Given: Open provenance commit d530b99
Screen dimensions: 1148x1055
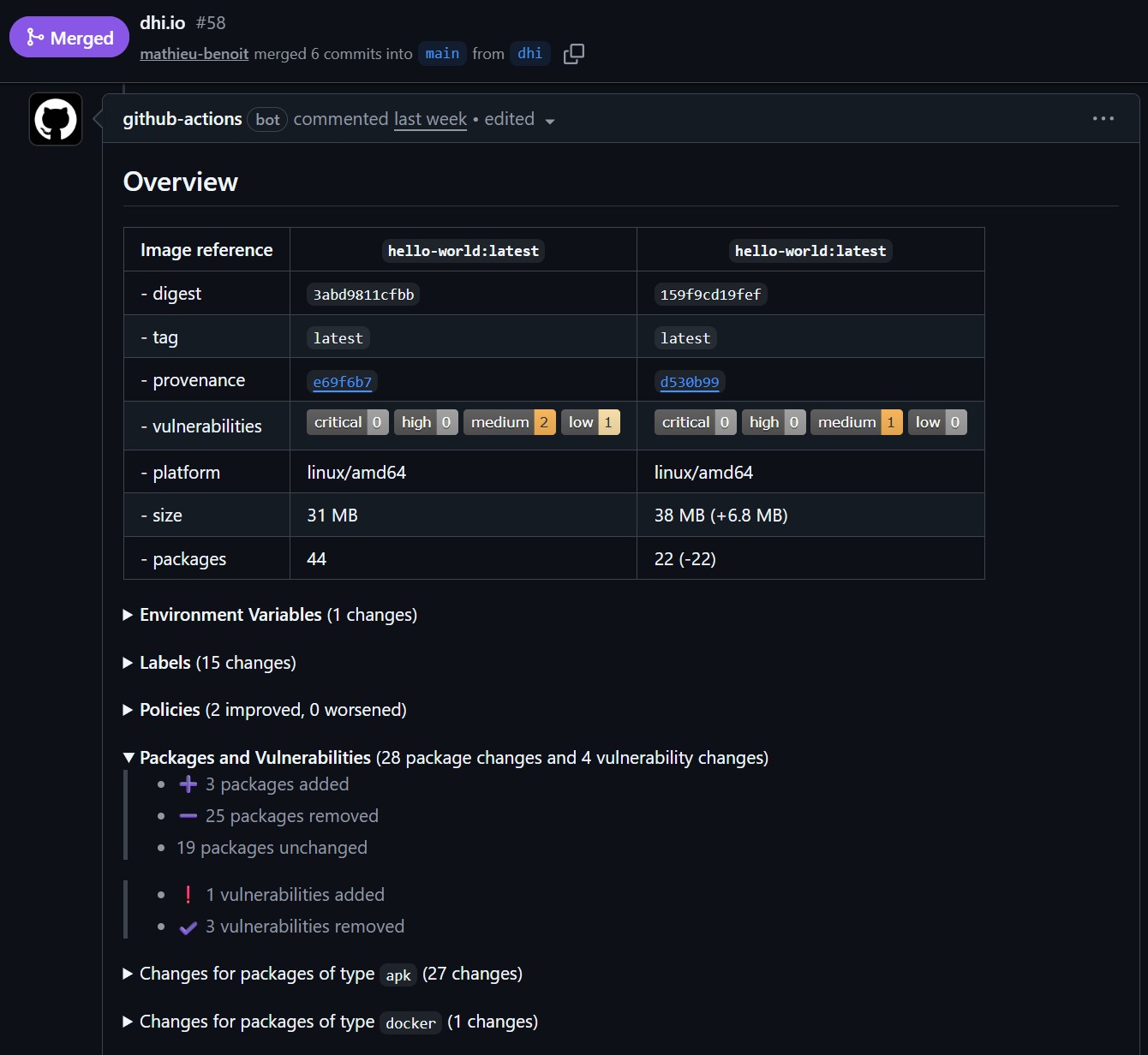Looking at the screenshot, I should [x=690, y=382].
